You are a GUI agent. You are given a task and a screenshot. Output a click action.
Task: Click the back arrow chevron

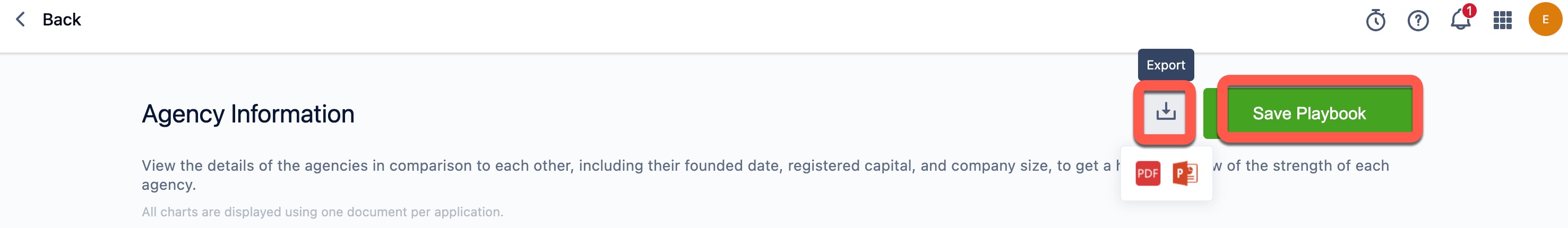21,20
